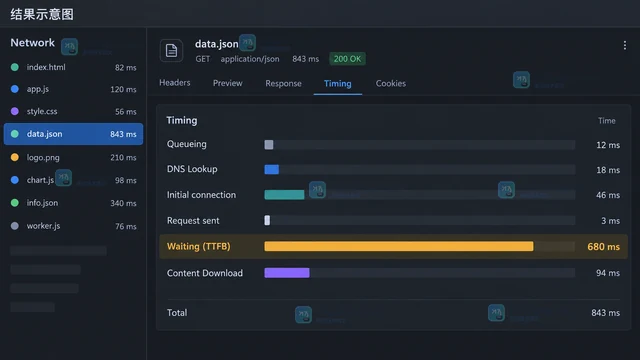Screen dimensions: 640x360
Task: Click the 结果示意图 title text
Action: [42, 15]
